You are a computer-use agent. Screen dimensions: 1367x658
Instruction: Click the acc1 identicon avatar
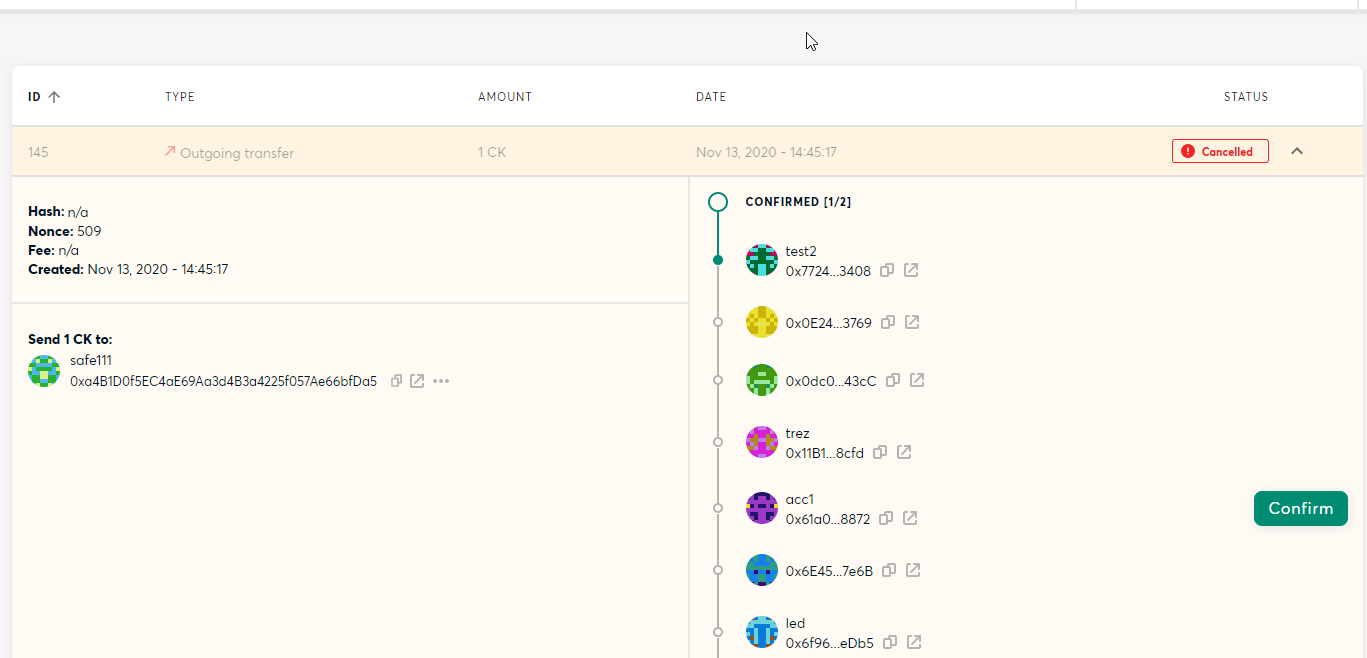pos(762,508)
